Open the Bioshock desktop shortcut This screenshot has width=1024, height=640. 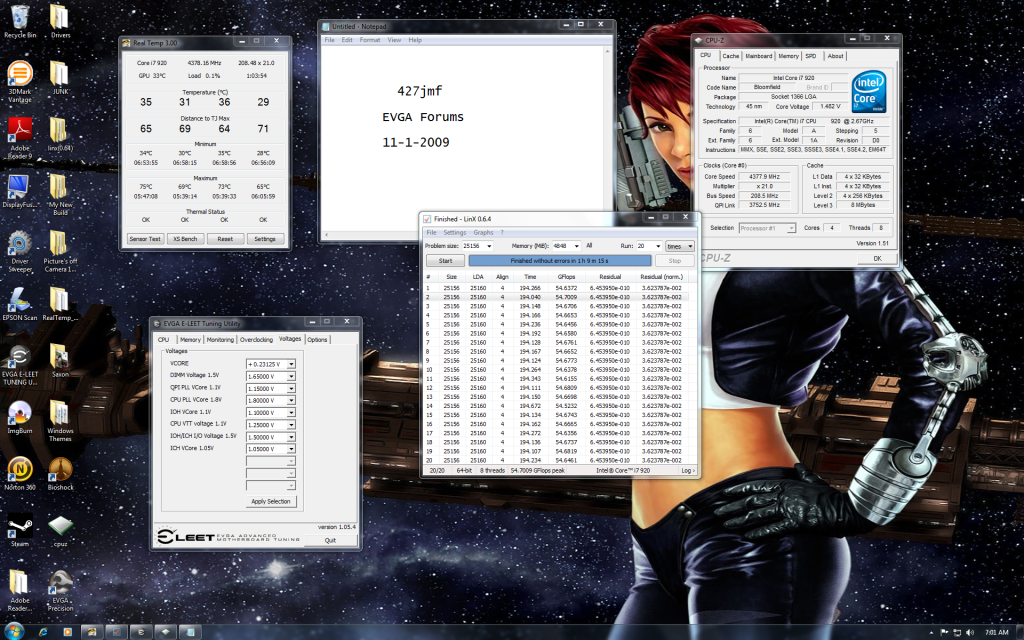(60, 470)
